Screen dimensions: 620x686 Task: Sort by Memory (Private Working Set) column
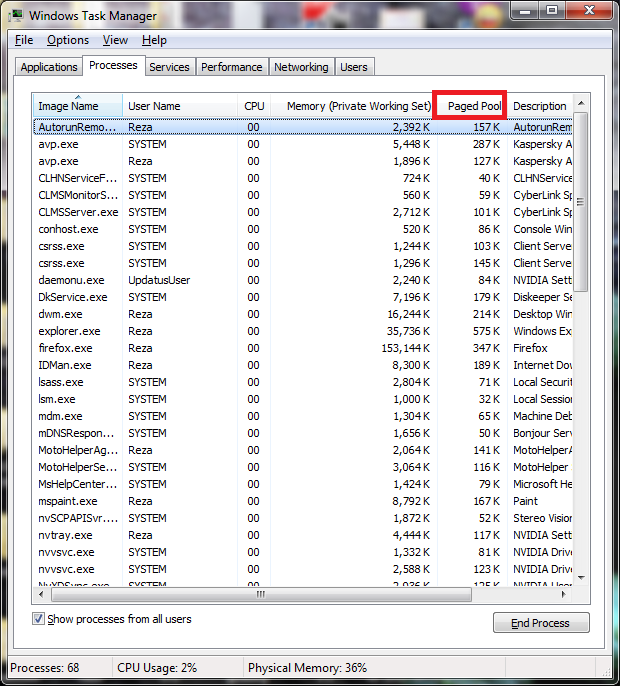358,106
